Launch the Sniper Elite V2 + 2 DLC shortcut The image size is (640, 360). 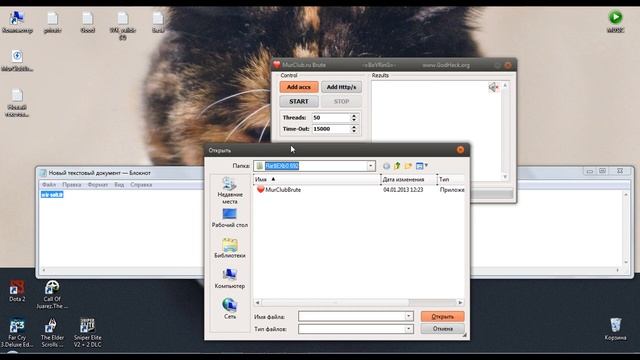(87, 333)
